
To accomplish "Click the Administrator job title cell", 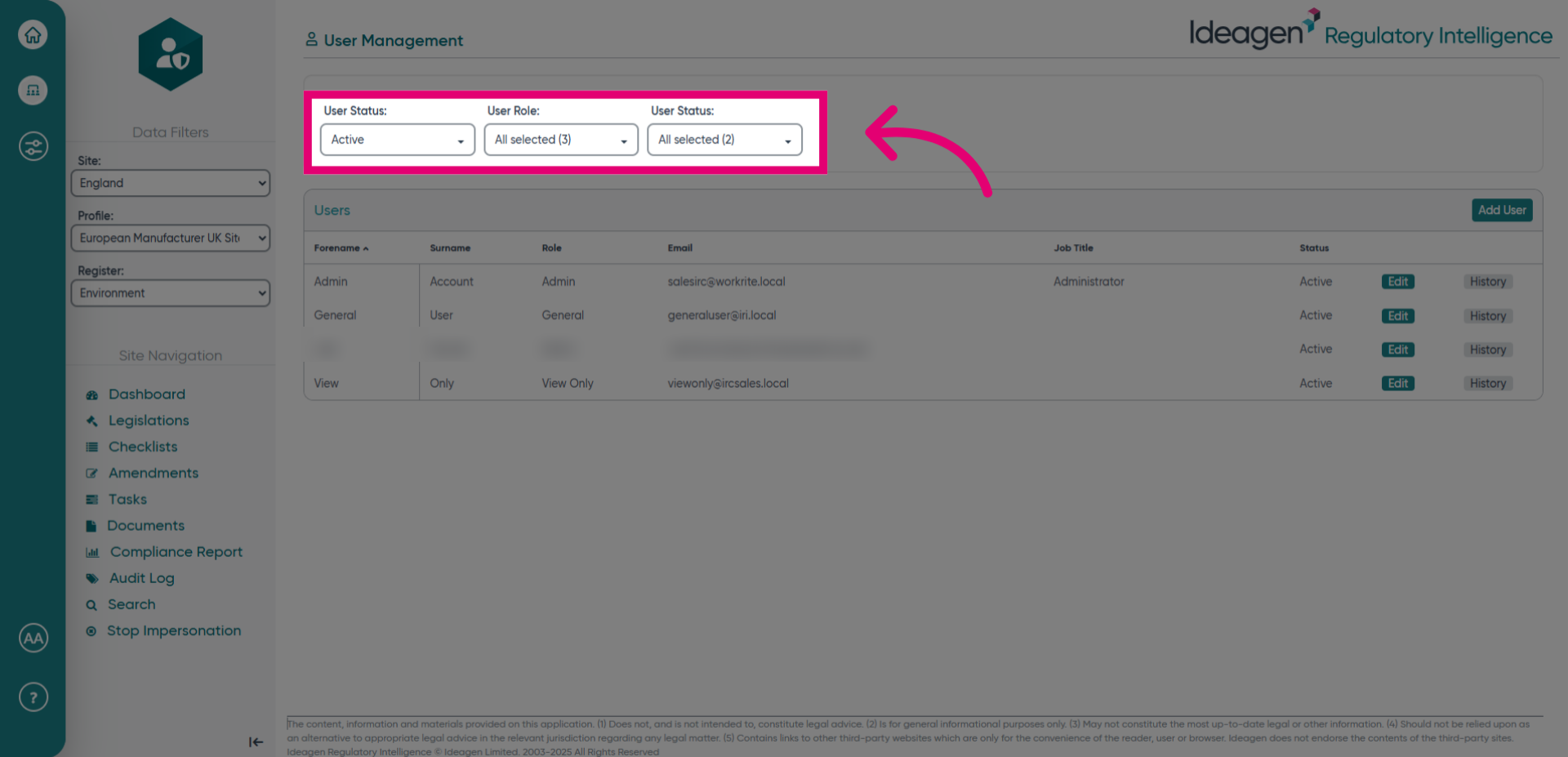I will (1089, 282).
